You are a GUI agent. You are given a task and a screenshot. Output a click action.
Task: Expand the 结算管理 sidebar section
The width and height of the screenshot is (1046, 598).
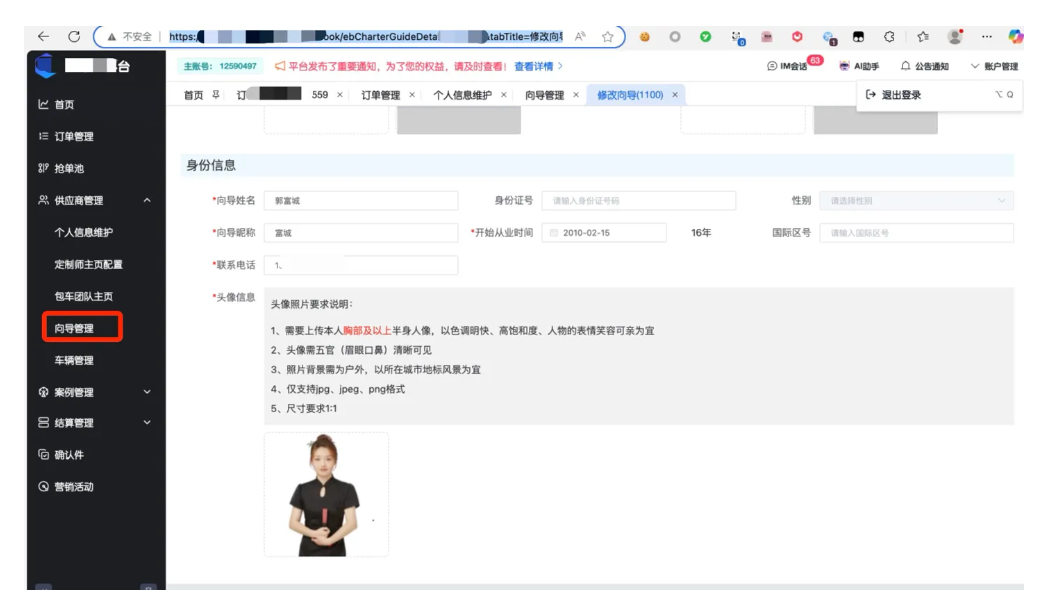147,423
